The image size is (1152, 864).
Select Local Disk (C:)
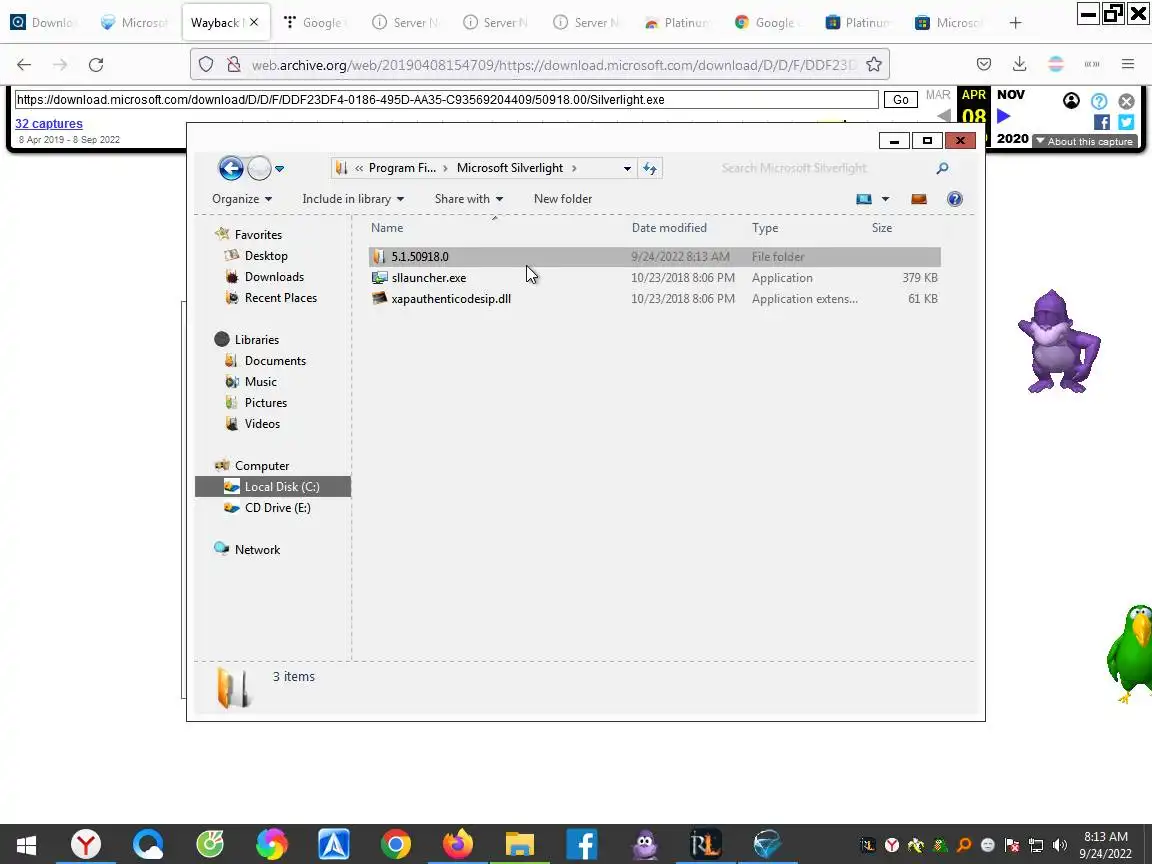pos(273,486)
